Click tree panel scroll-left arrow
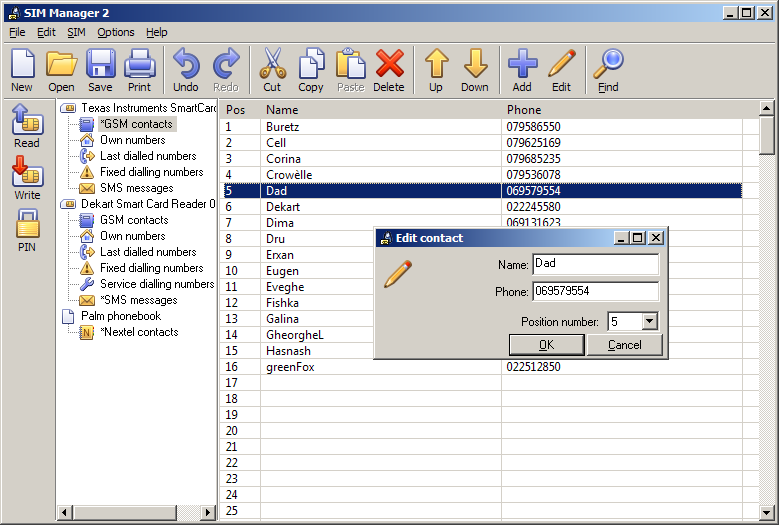 click(65, 512)
